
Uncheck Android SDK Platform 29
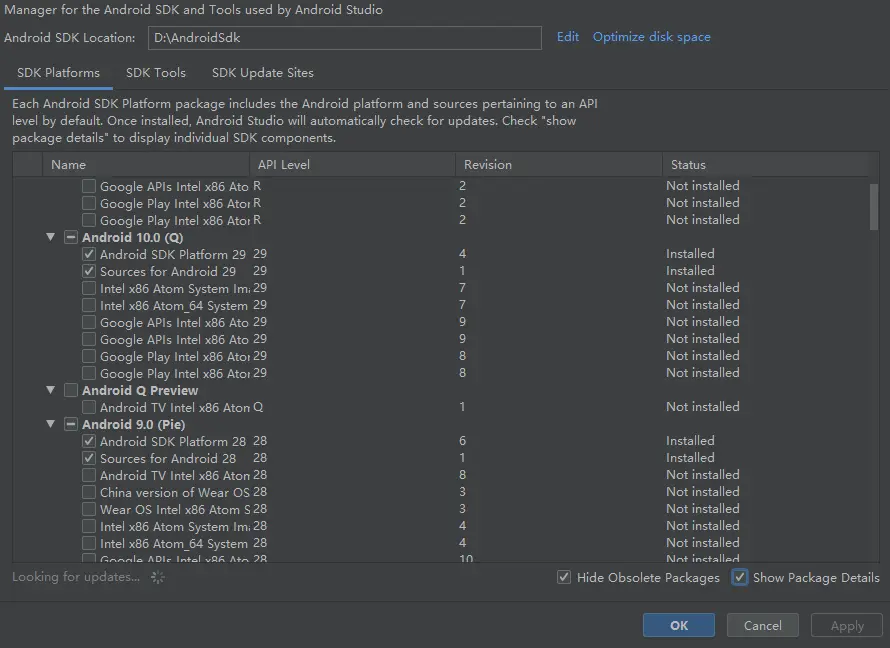point(90,255)
